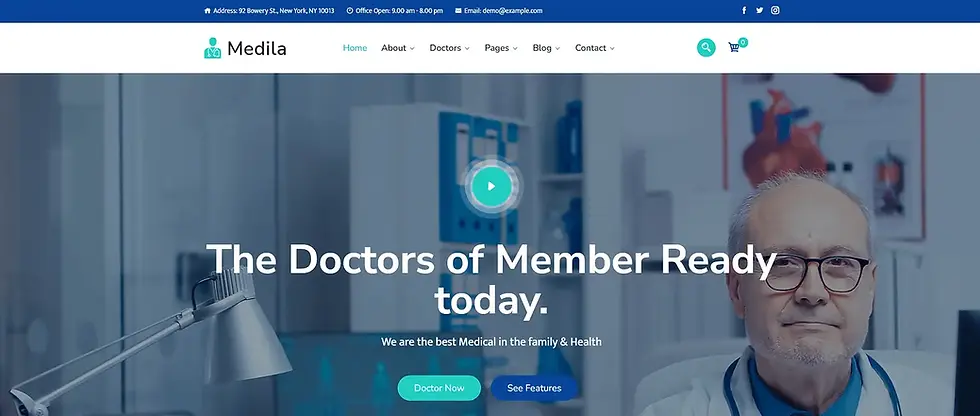Click the Doctor Now button
The width and height of the screenshot is (980, 416).
click(x=439, y=388)
